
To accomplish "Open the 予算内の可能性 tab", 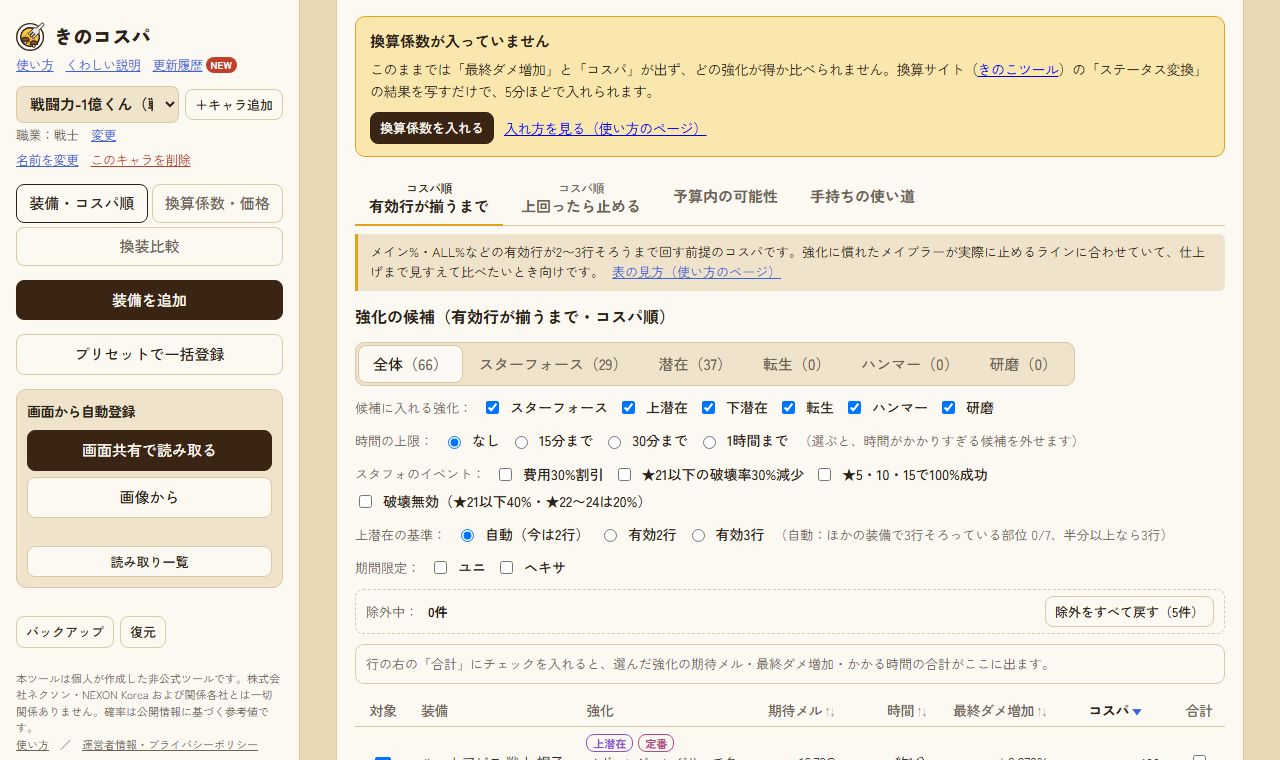I will coord(725,197).
